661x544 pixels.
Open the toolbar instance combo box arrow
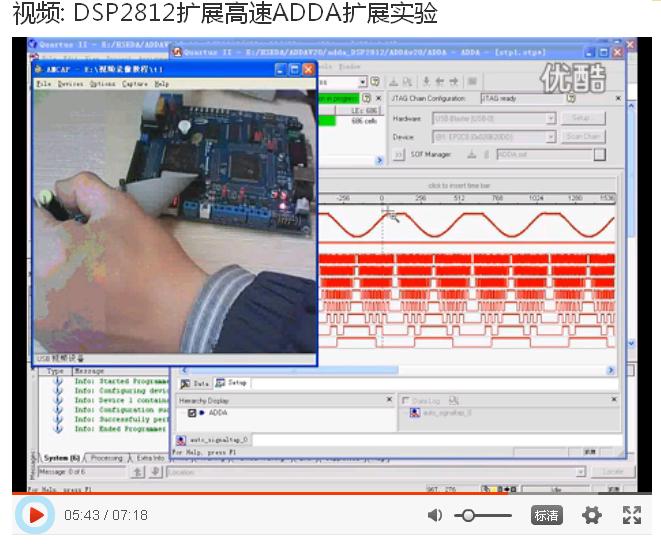coord(363,82)
